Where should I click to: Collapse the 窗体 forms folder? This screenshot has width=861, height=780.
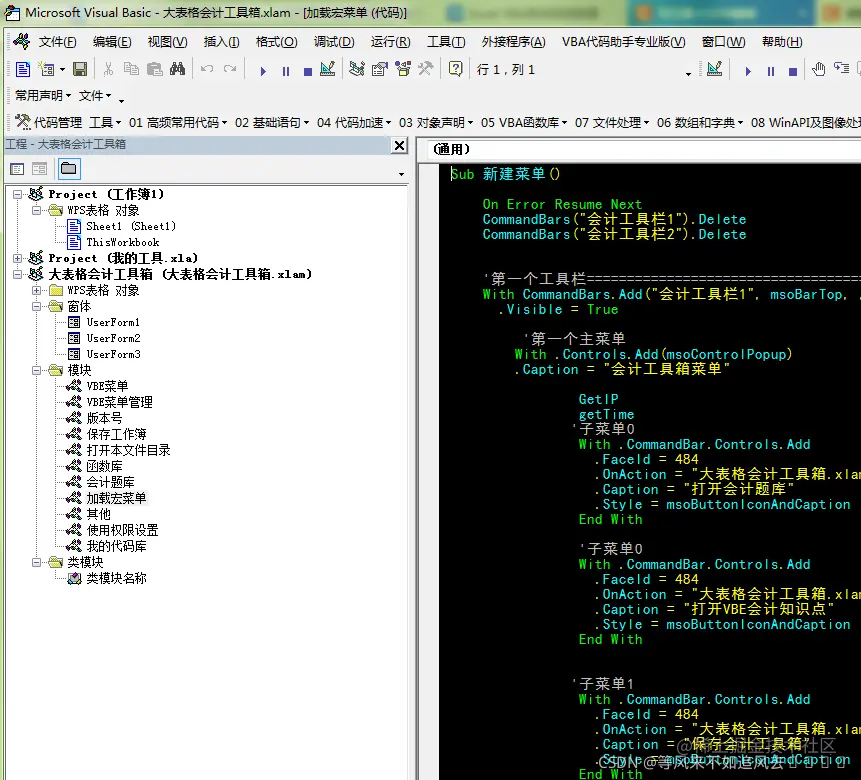36,307
